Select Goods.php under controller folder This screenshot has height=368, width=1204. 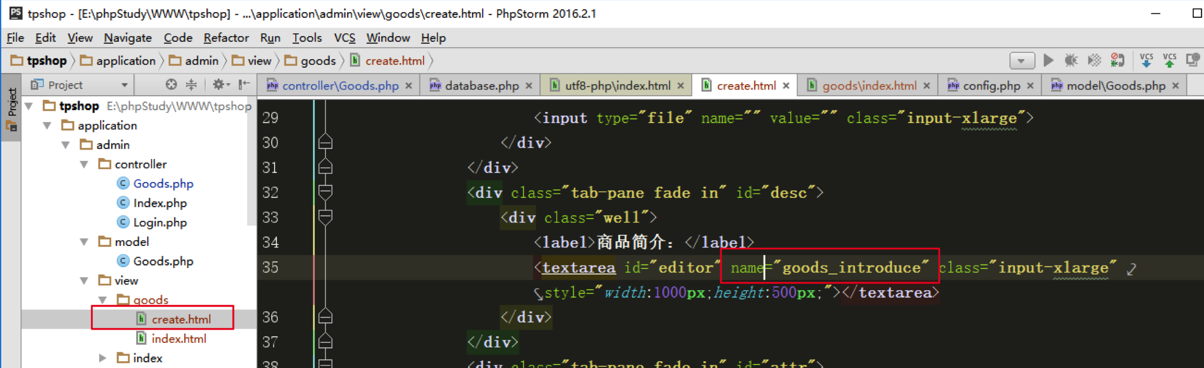pos(155,184)
